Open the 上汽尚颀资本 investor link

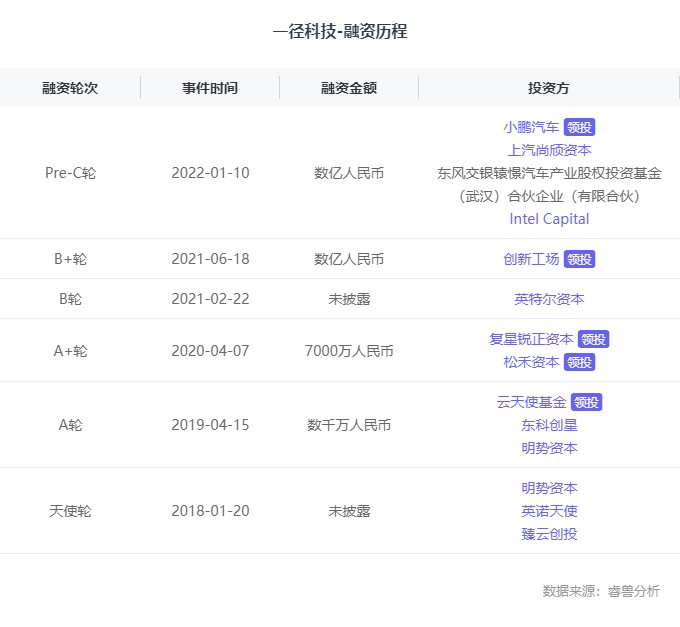pos(549,150)
